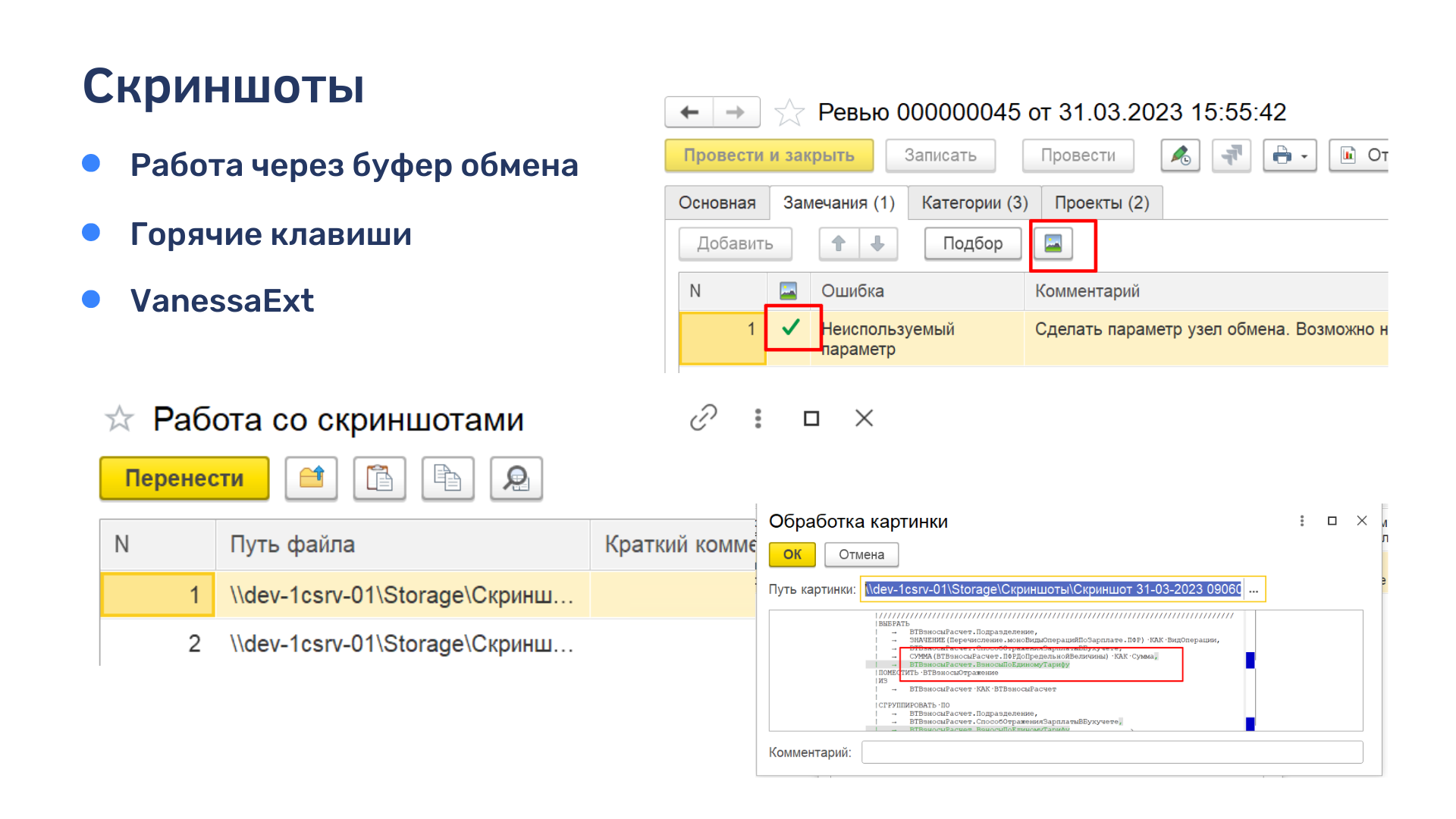Screen dimensions: 1456x819
Task: Switch to the Категории (3) tab
Action: (974, 202)
